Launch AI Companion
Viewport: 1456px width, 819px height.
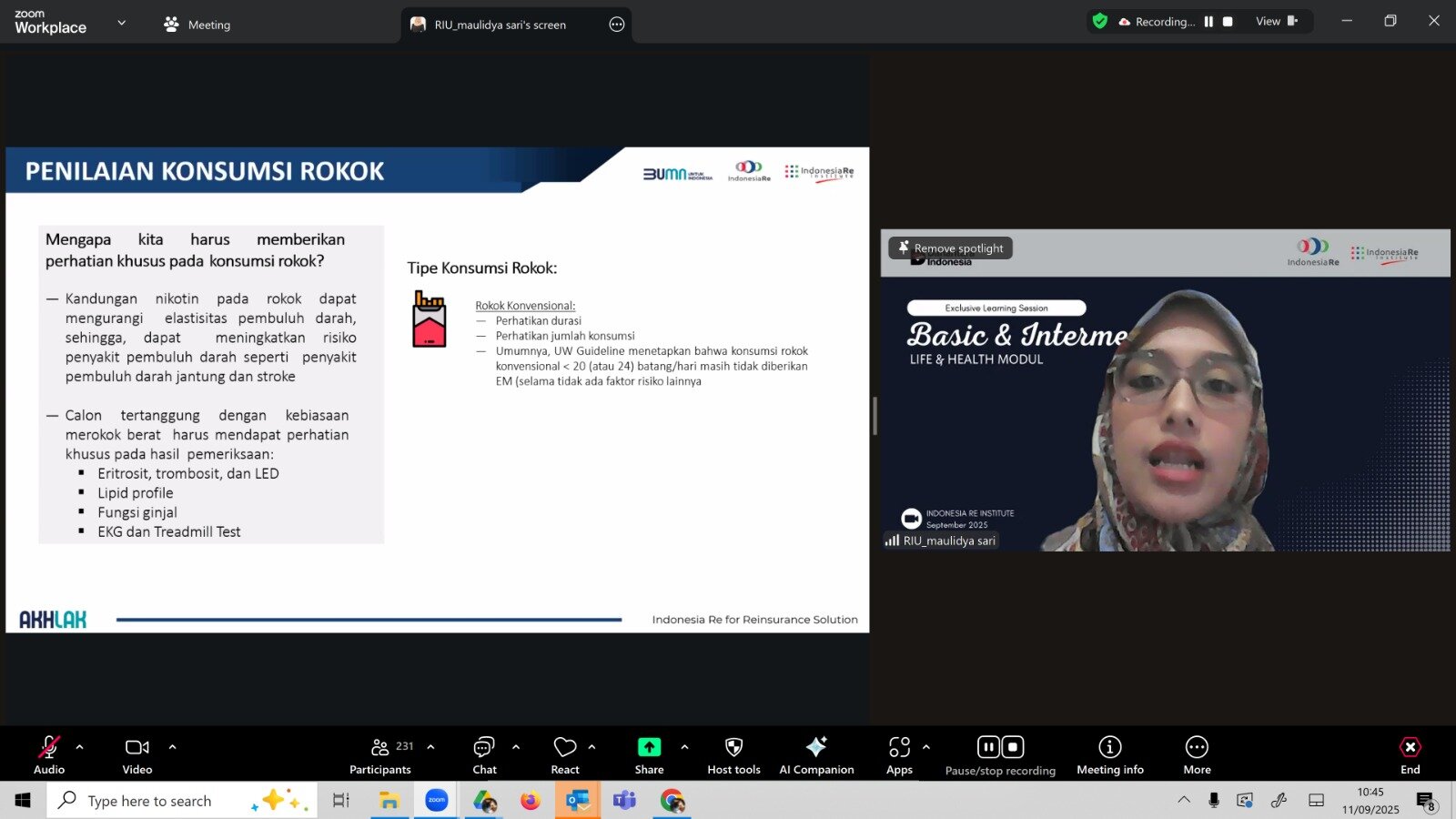tap(816, 754)
